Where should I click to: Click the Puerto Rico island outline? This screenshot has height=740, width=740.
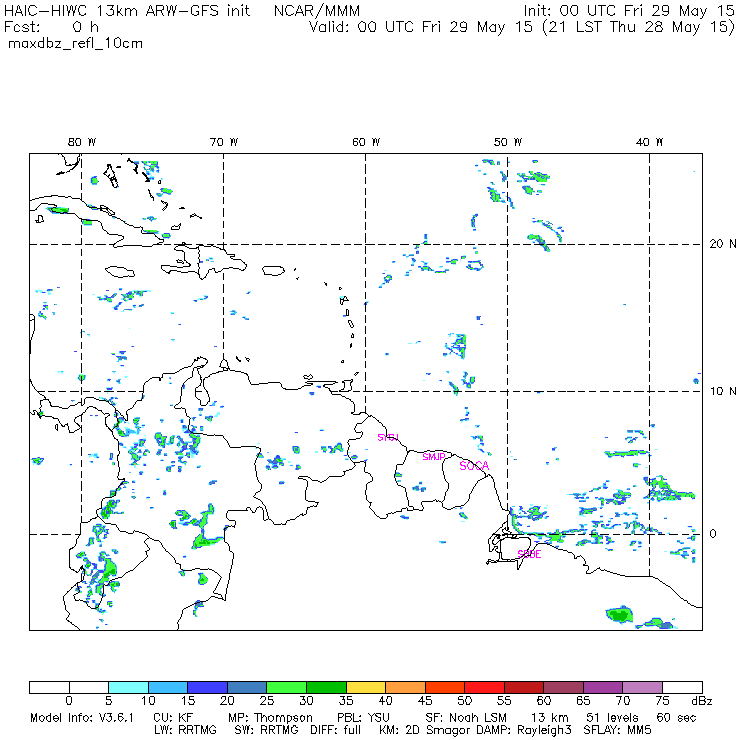click(273, 270)
